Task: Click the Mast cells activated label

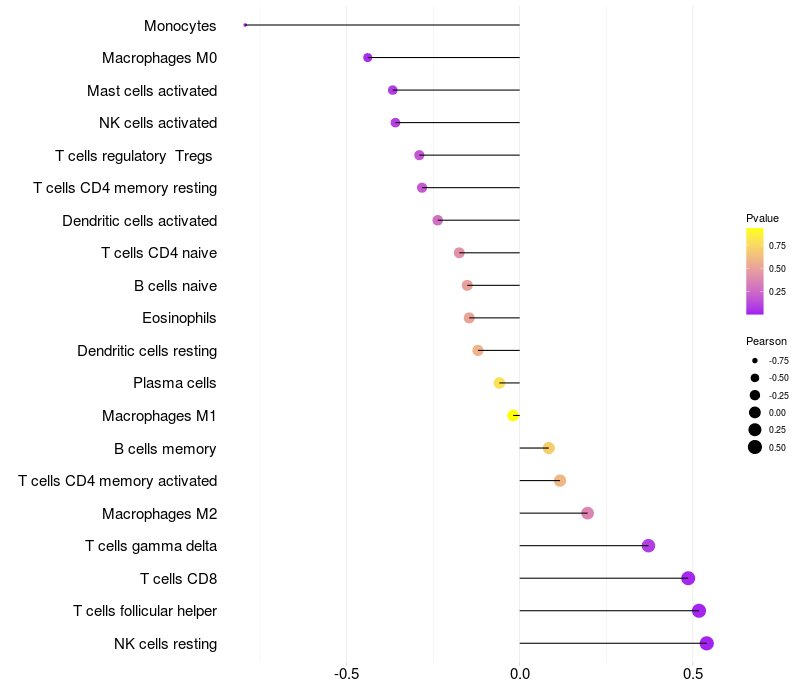Action: click(x=152, y=91)
